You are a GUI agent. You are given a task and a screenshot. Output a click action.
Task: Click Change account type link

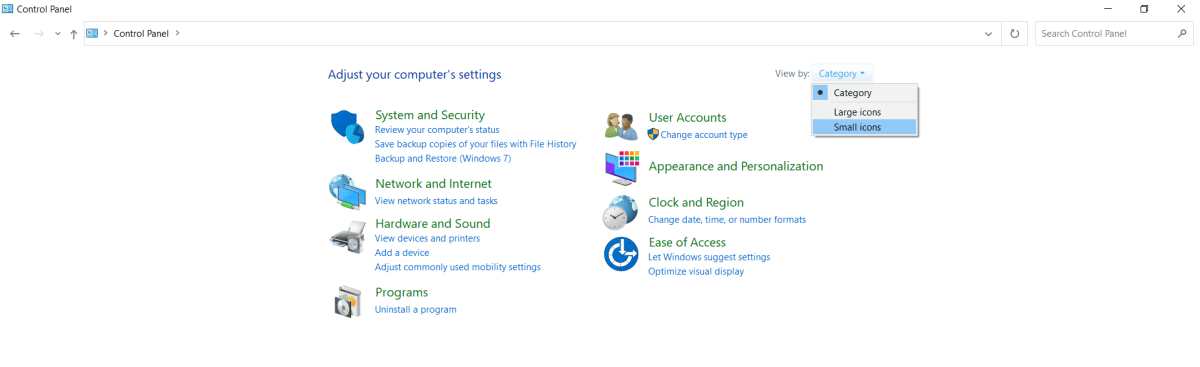pyautogui.click(x=704, y=135)
